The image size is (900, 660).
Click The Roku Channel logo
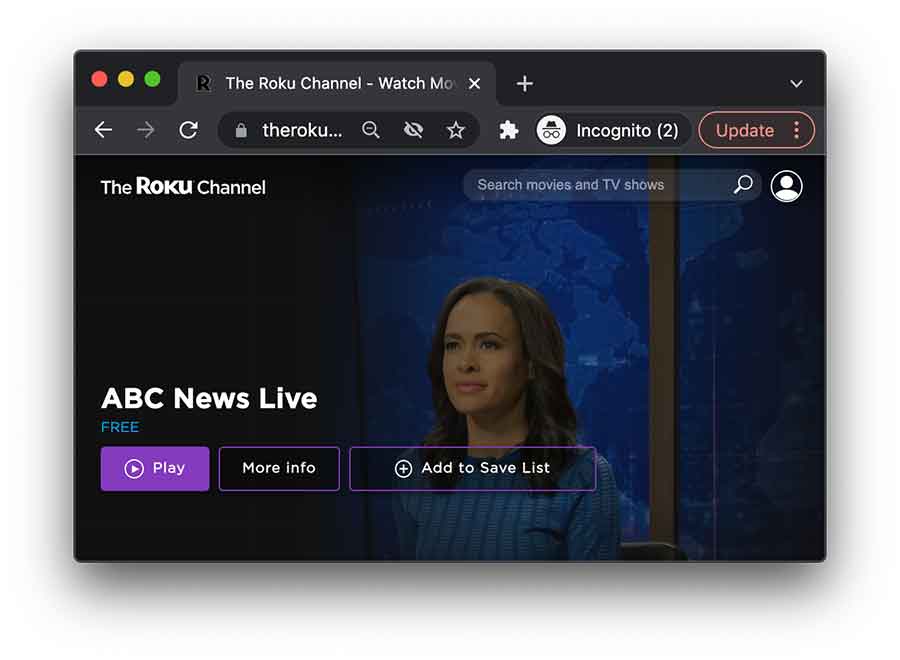[x=183, y=187]
